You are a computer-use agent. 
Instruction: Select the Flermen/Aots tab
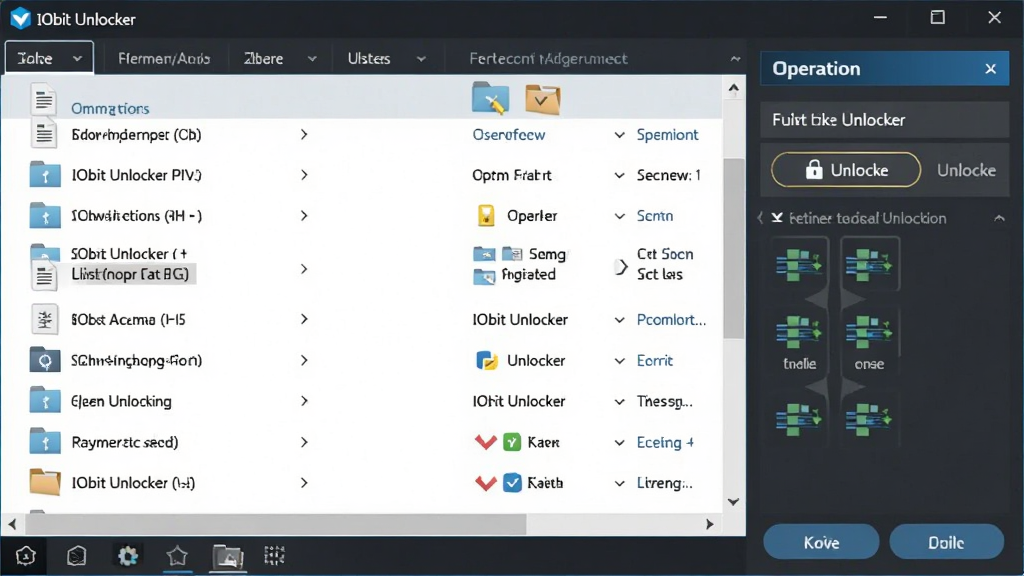tap(164, 58)
